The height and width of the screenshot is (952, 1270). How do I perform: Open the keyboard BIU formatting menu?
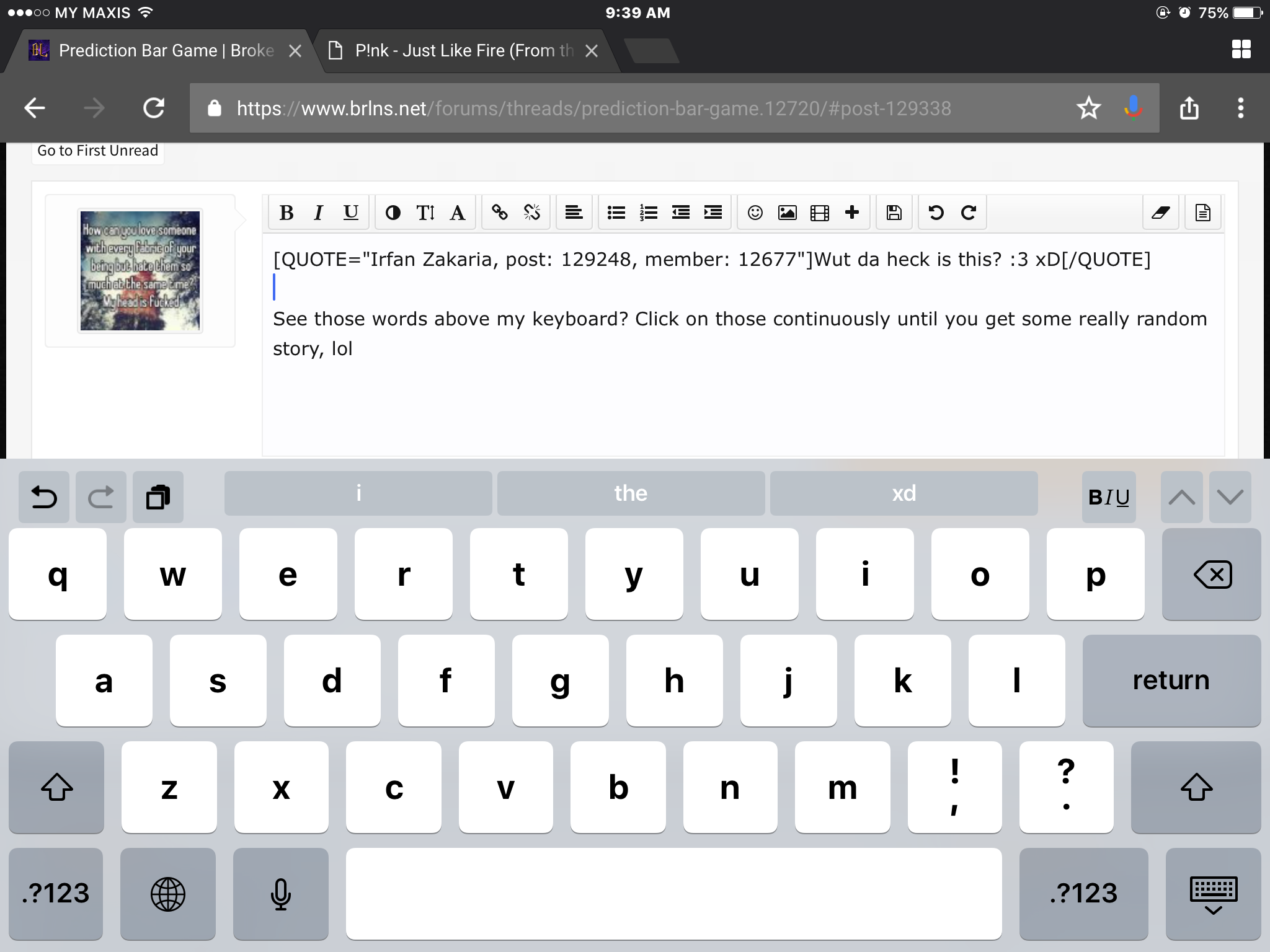tap(1109, 497)
